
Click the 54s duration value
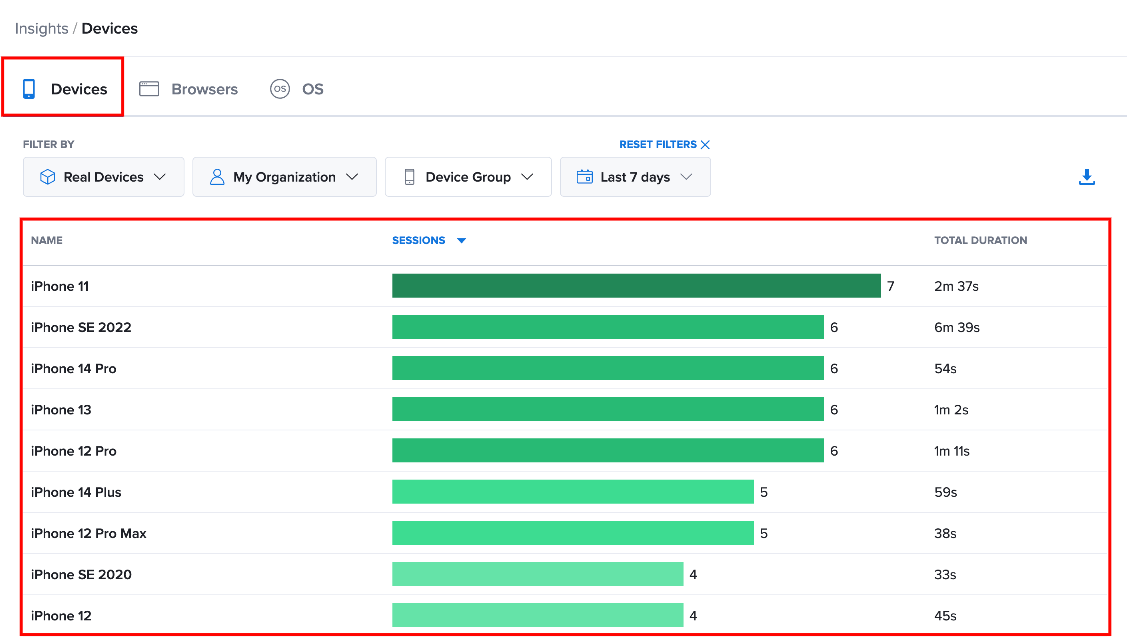pos(945,369)
